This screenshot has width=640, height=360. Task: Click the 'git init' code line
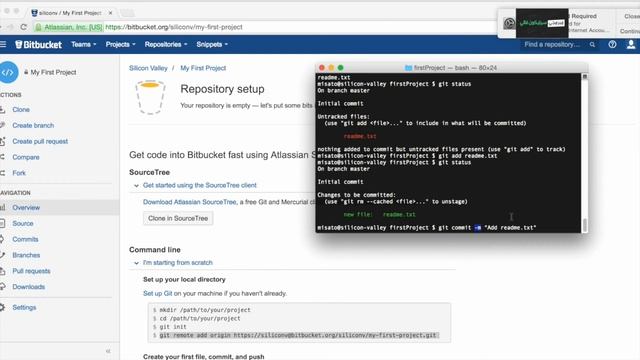point(173,327)
